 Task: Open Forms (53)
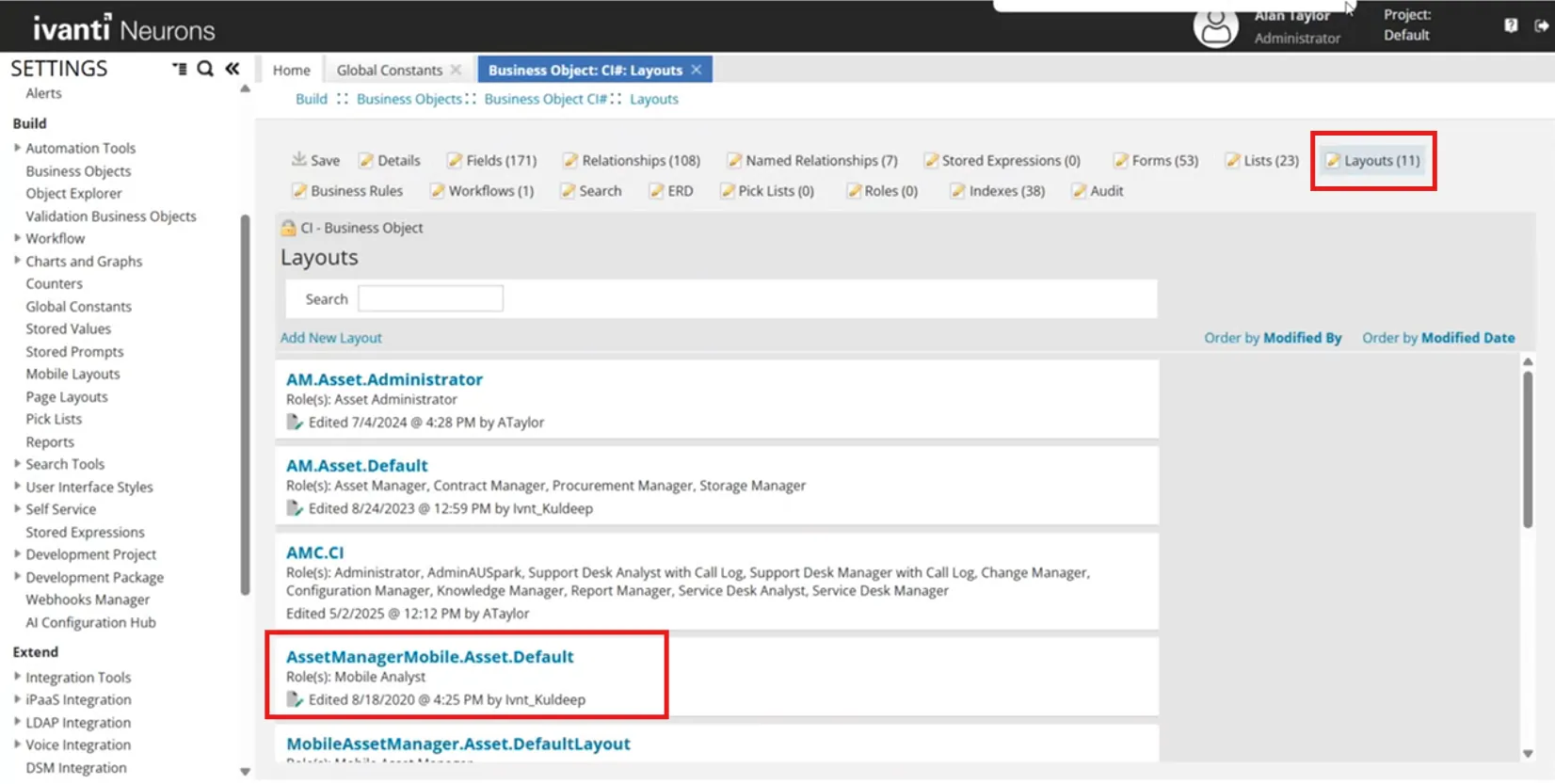1156,160
